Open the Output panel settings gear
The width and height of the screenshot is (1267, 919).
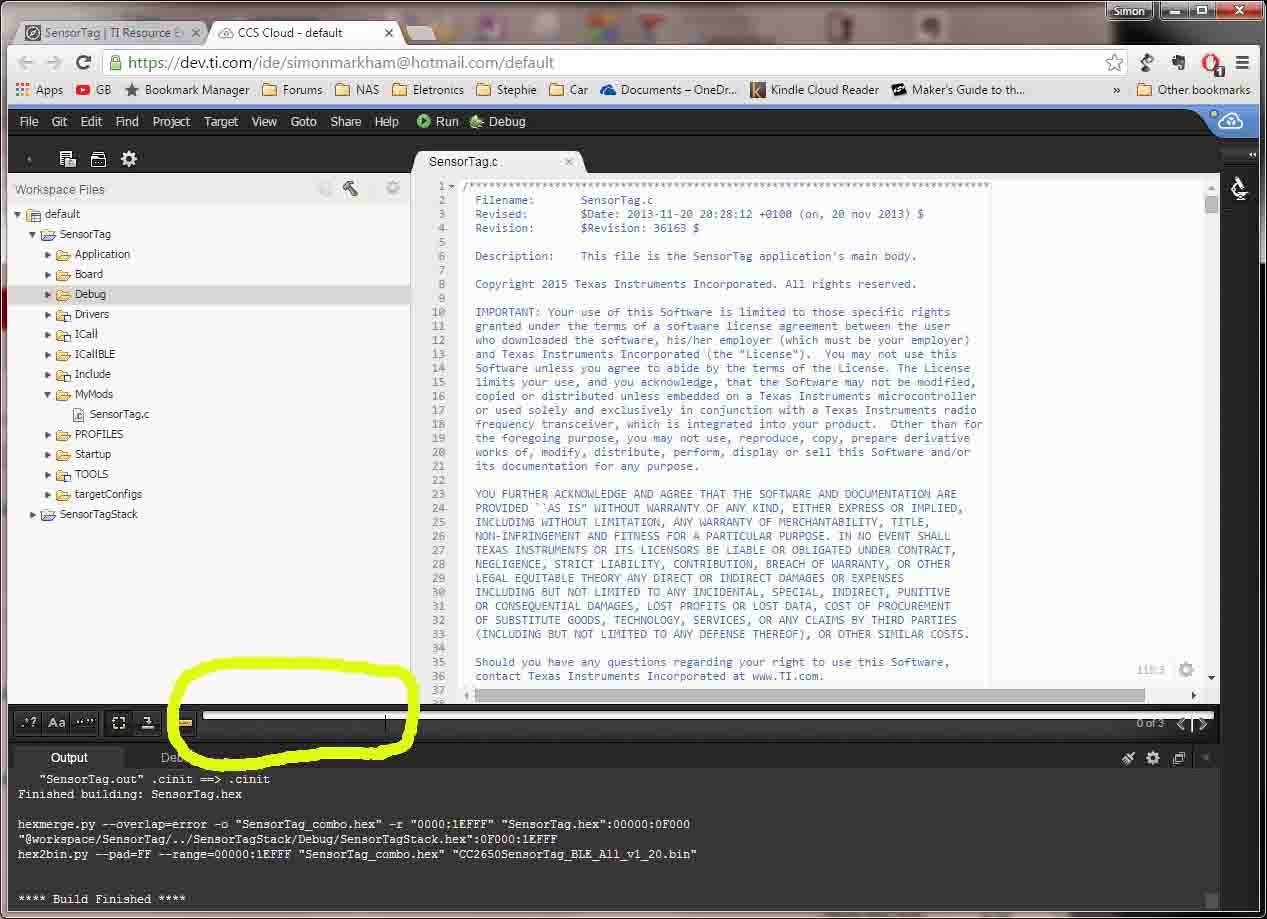coord(1153,758)
